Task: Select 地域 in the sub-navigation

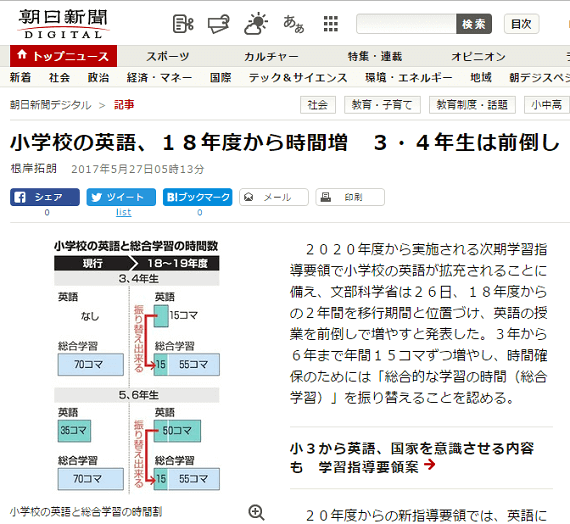Action: [x=481, y=77]
